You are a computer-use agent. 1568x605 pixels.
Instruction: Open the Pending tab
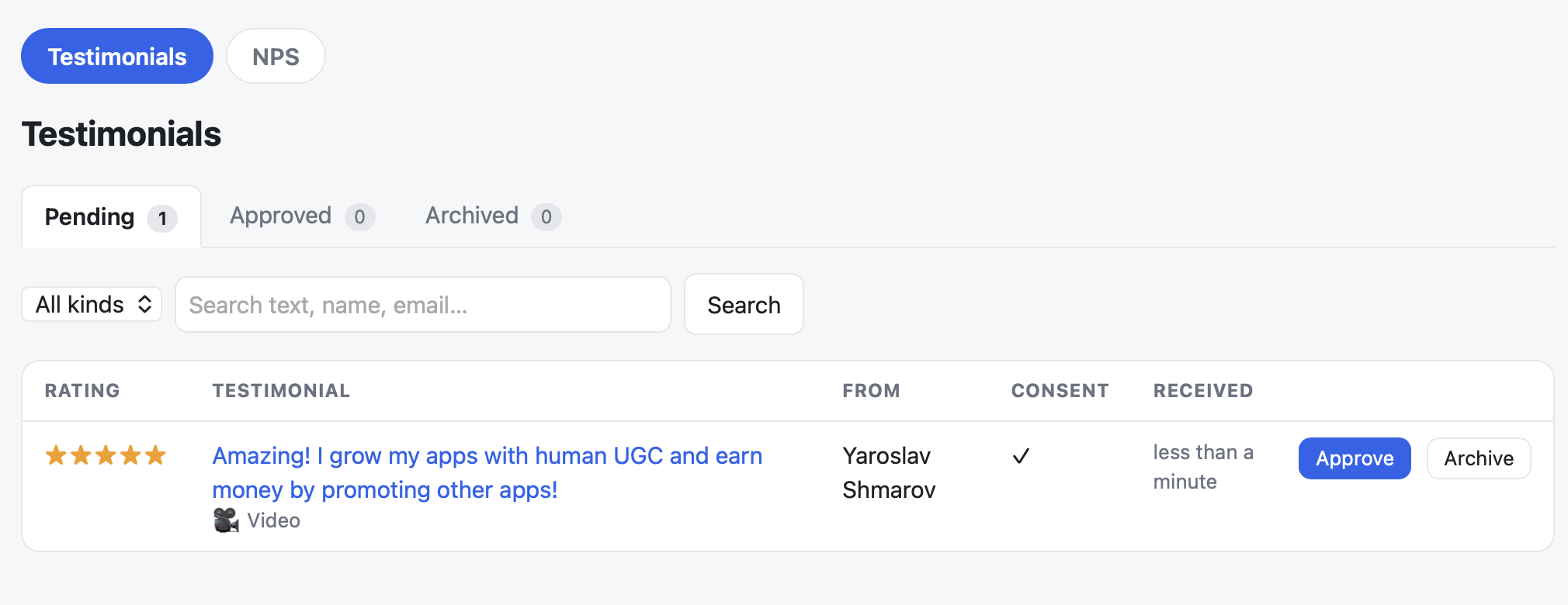pyautogui.click(x=111, y=216)
